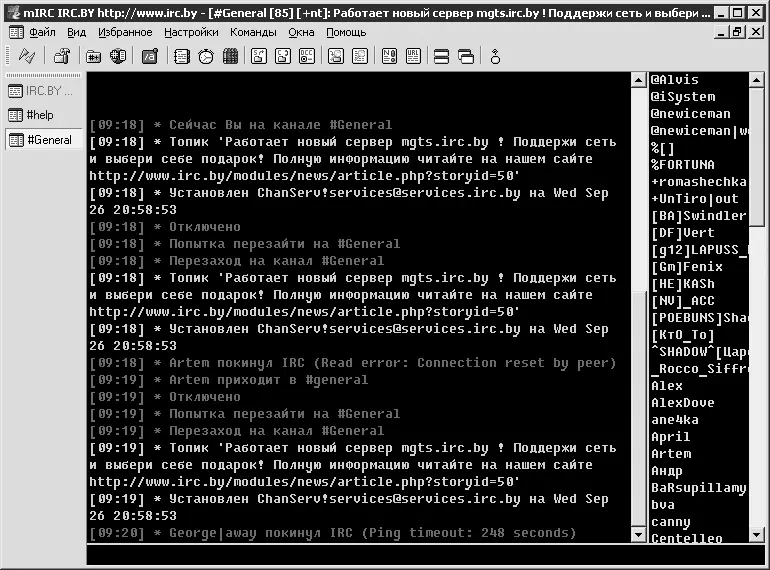This screenshot has width=770, height=570.
Task: Select nick BaRsupillamy in the list
Action: [x=699, y=488]
